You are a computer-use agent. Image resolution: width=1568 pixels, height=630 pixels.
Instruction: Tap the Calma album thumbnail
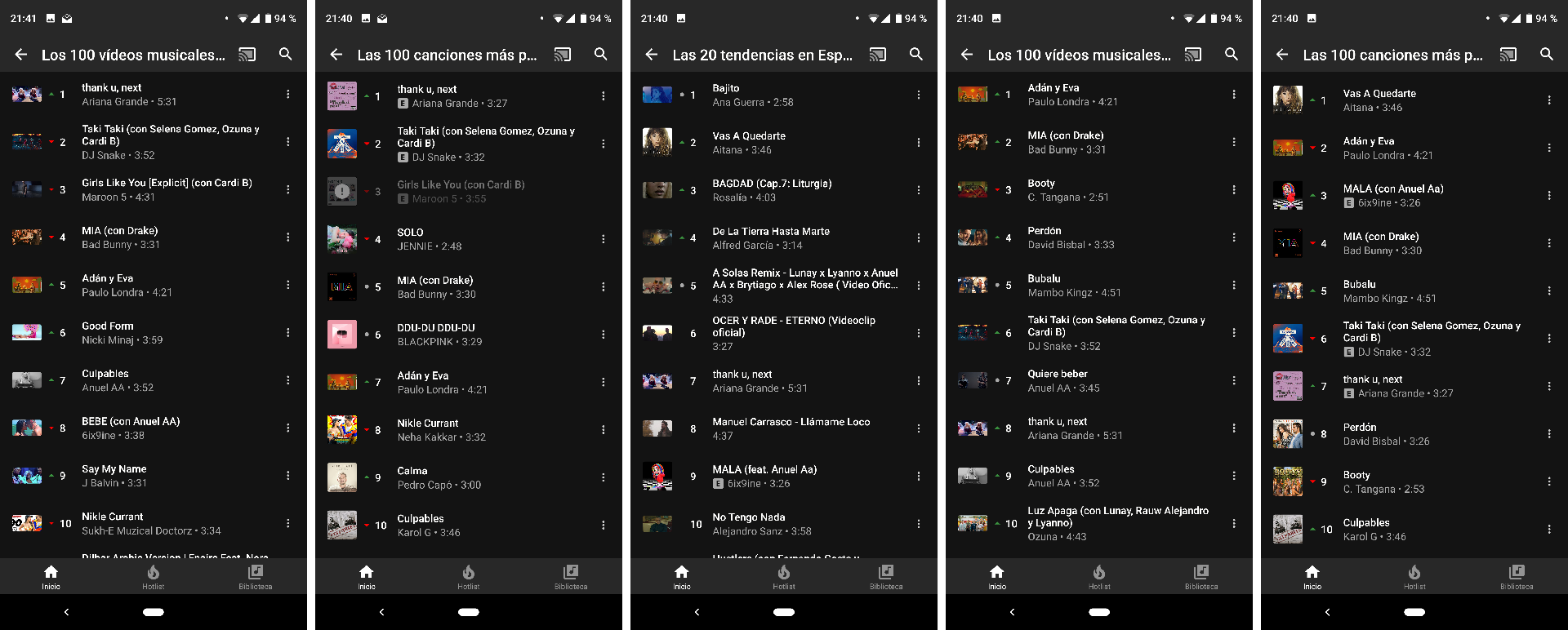342,477
